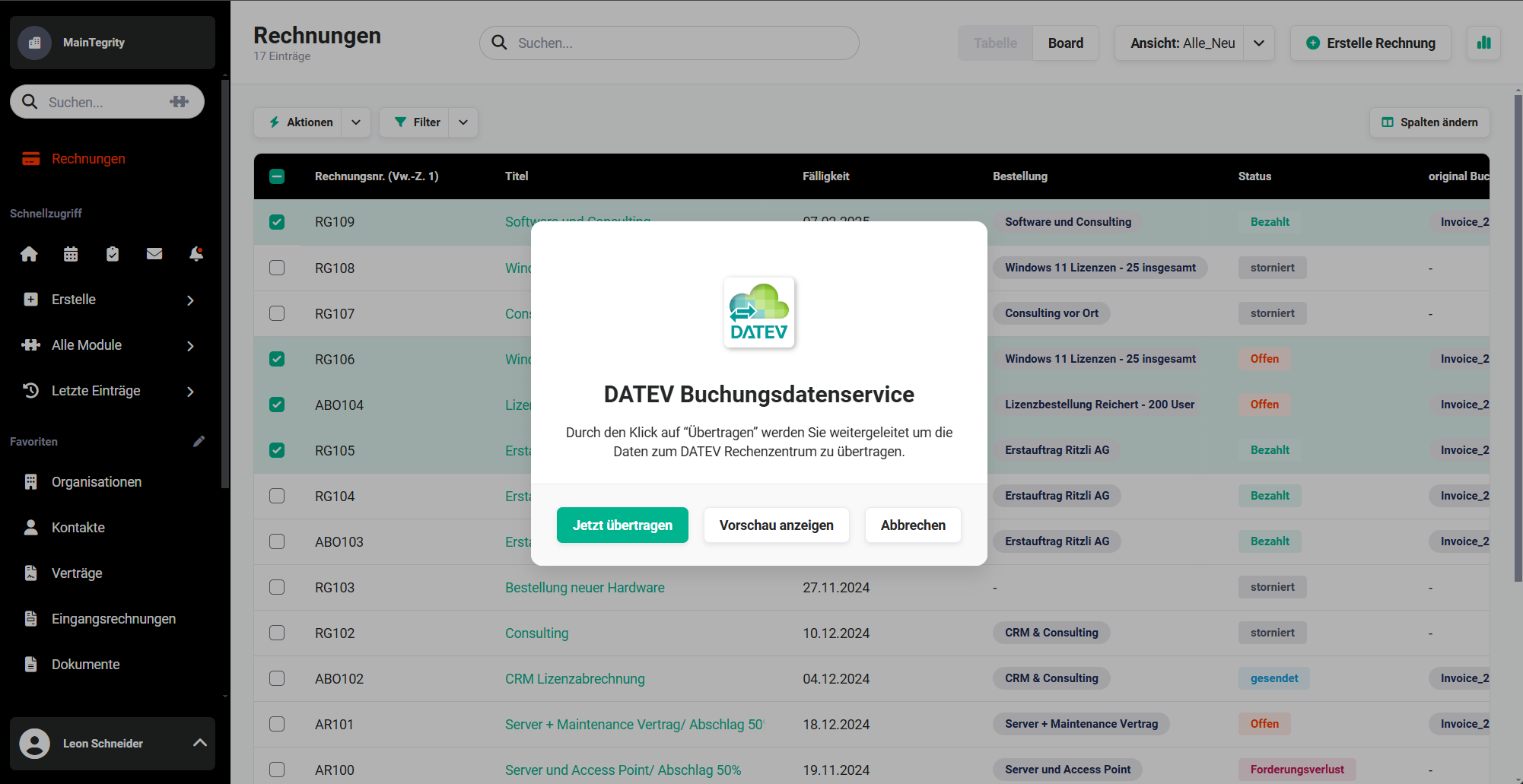
Task: Open the notifications bell icon
Action: pos(196,254)
